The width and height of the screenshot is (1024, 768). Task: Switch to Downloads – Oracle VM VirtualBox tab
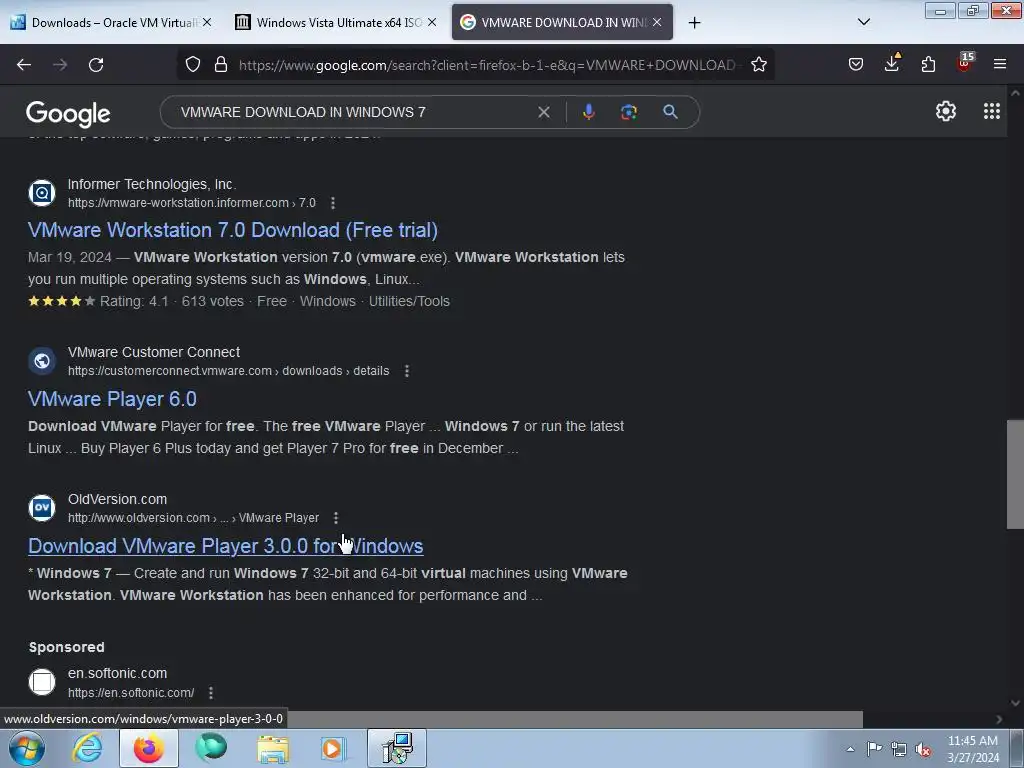point(104,22)
